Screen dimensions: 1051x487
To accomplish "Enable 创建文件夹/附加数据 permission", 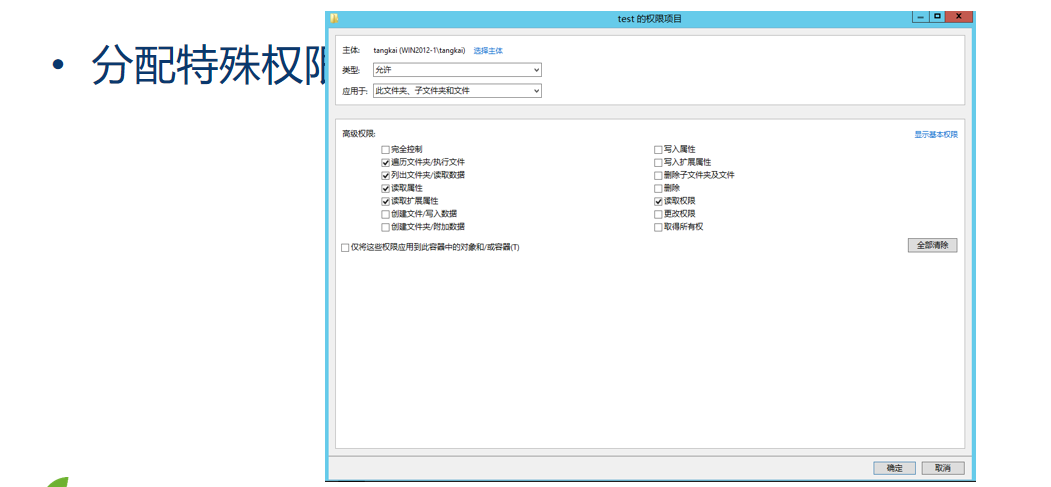I will [x=385, y=227].
